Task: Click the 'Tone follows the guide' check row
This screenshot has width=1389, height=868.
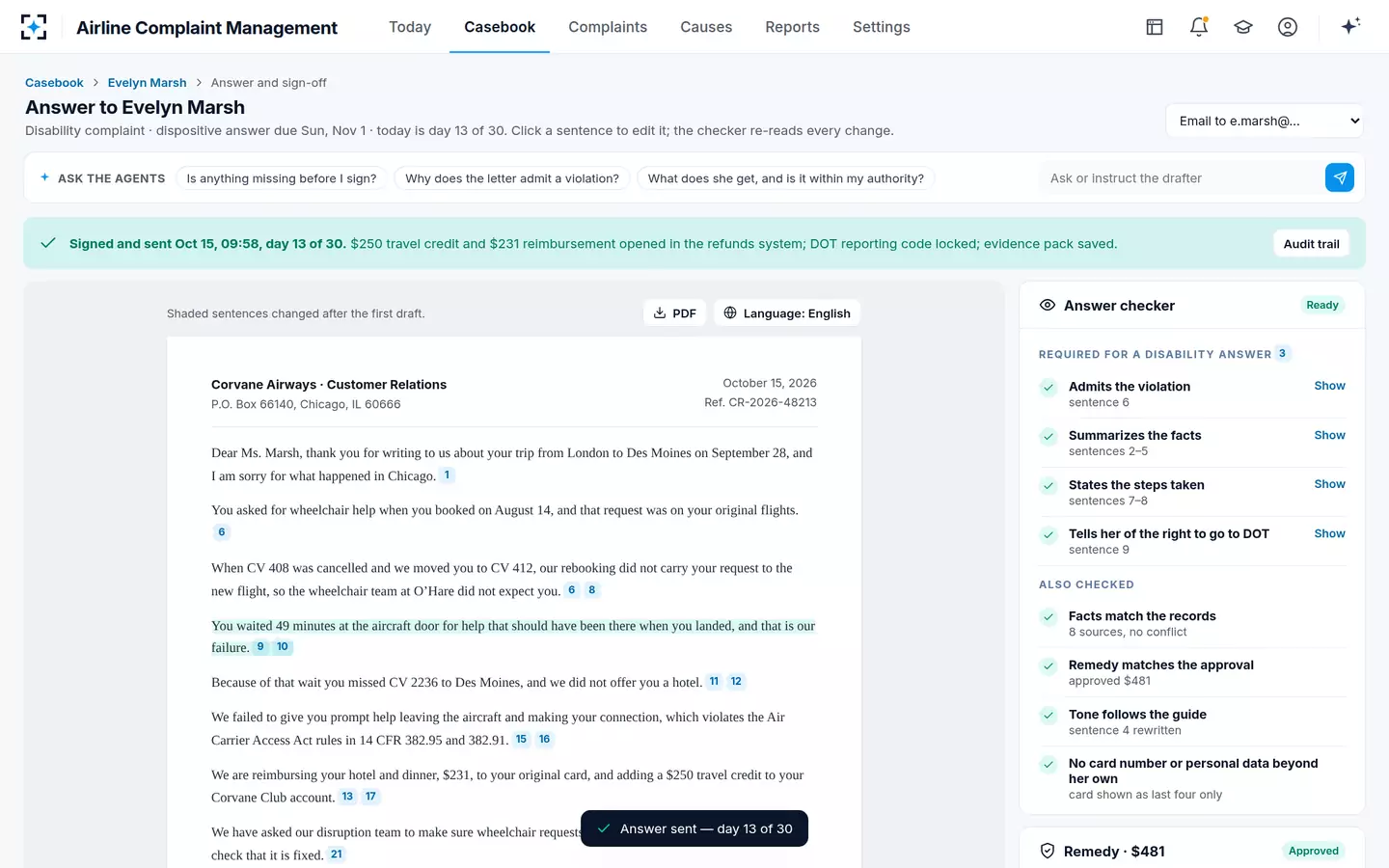Action: point(1192,721)
